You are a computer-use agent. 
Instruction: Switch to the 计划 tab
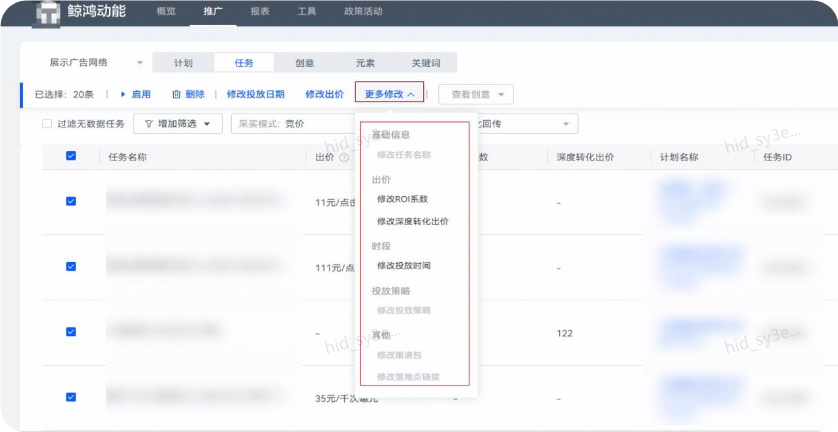pos(183,63)
